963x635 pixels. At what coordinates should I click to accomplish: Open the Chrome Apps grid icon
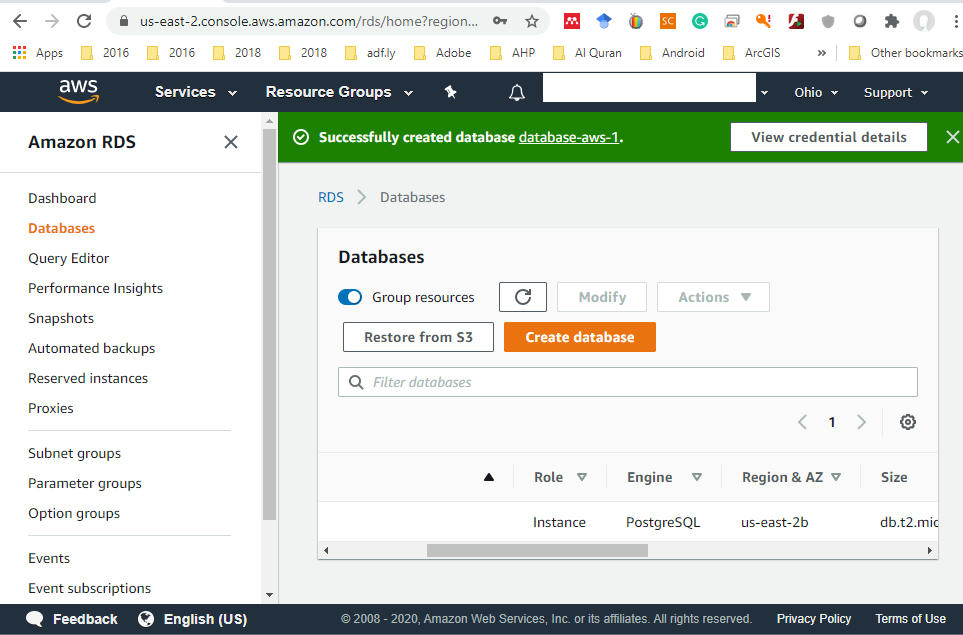(x=20, y=53)
